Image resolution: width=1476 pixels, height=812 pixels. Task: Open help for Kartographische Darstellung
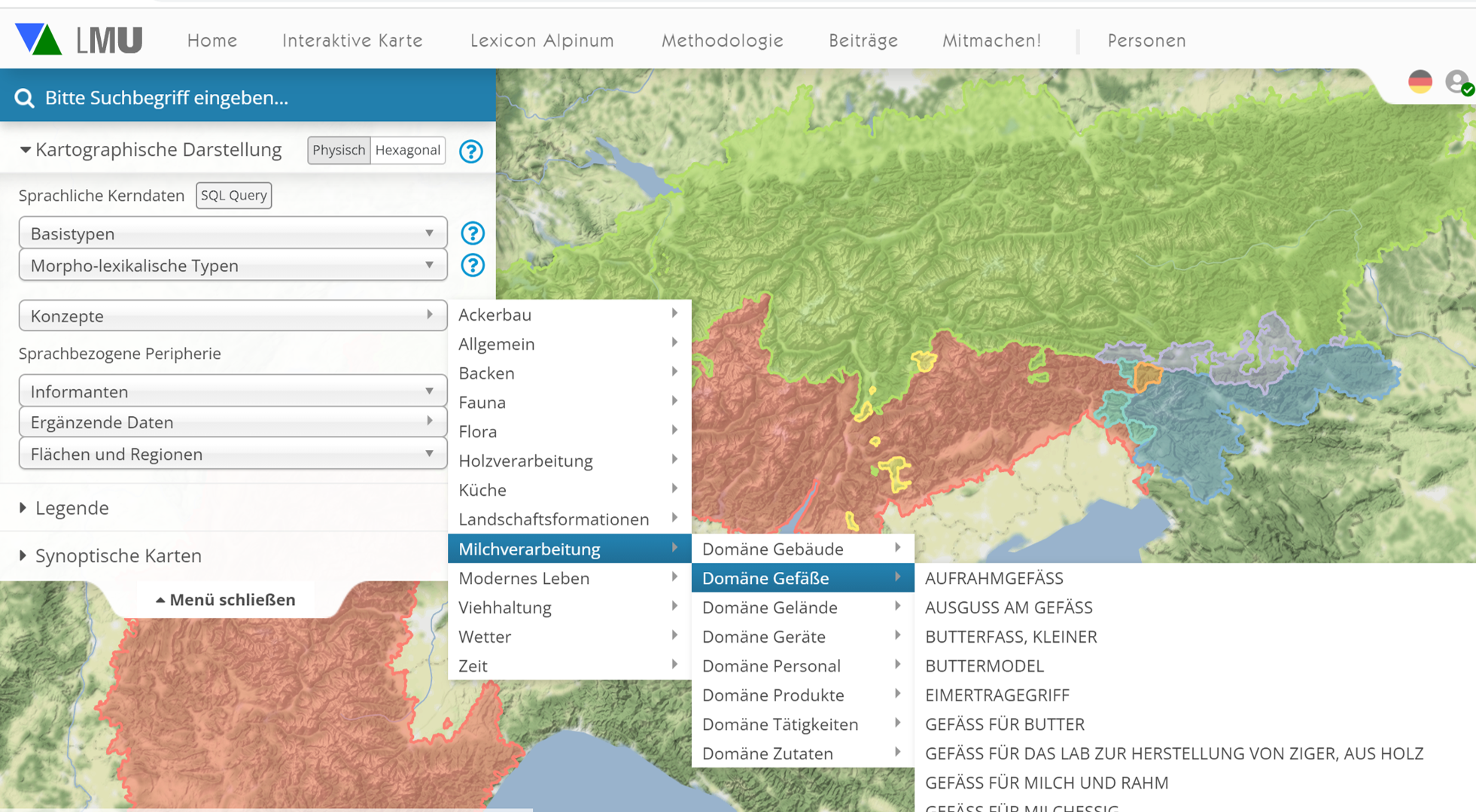(x=471, y=151)
